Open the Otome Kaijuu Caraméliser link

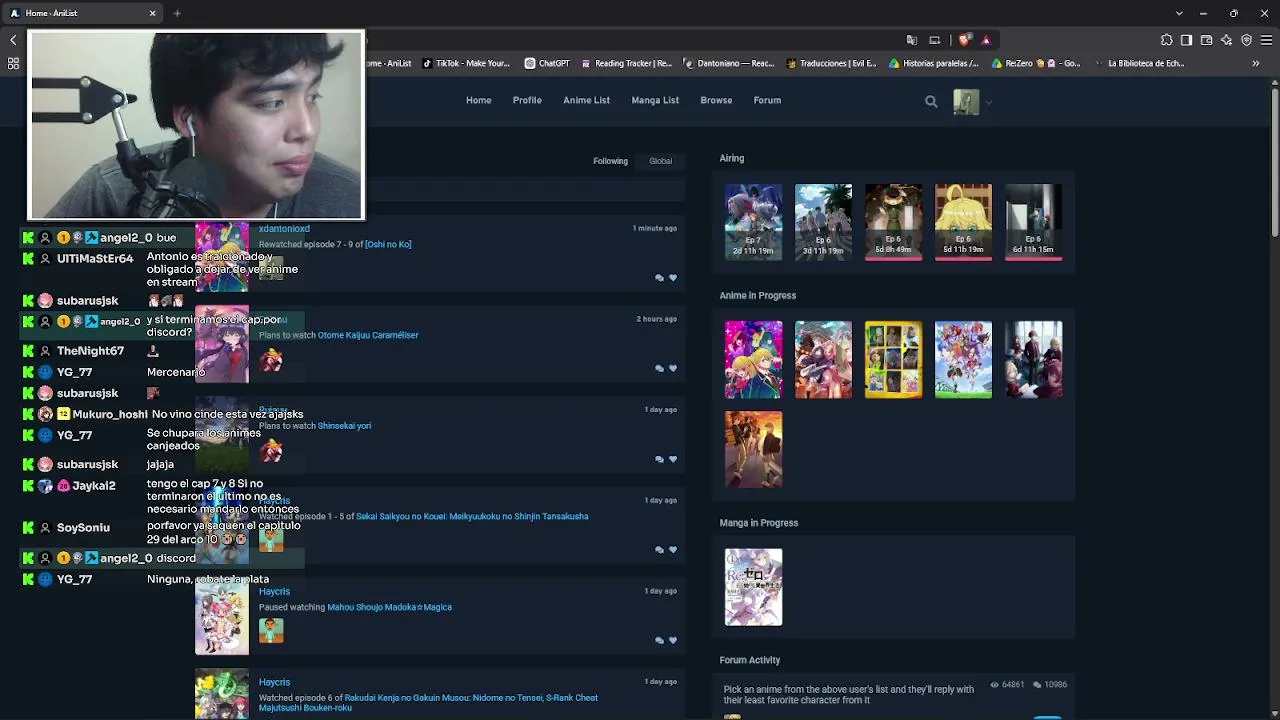click(x=368, y=335)
